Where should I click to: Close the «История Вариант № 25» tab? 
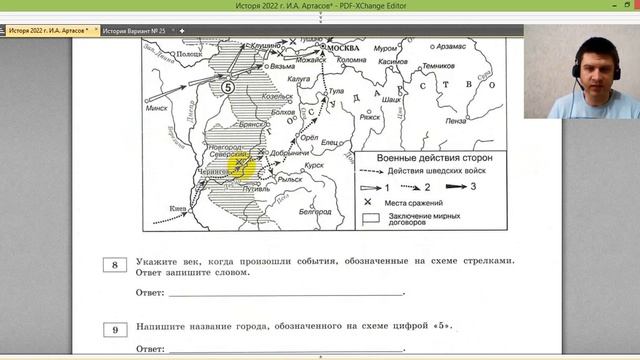click(173, 30)
